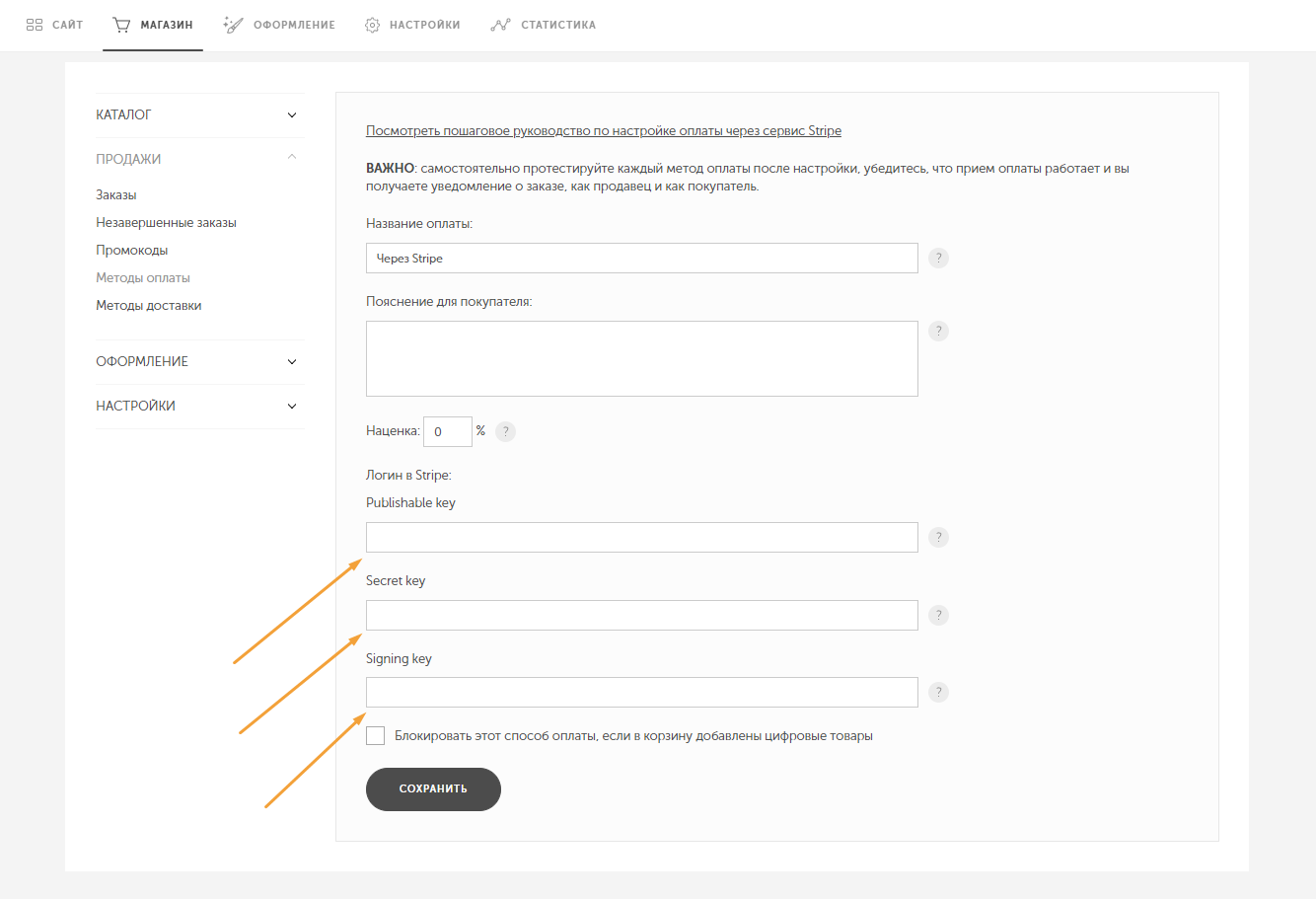Collapse the Продажи sidebar section
This screenshot has width=1316, height=899.
click(291, 158)
